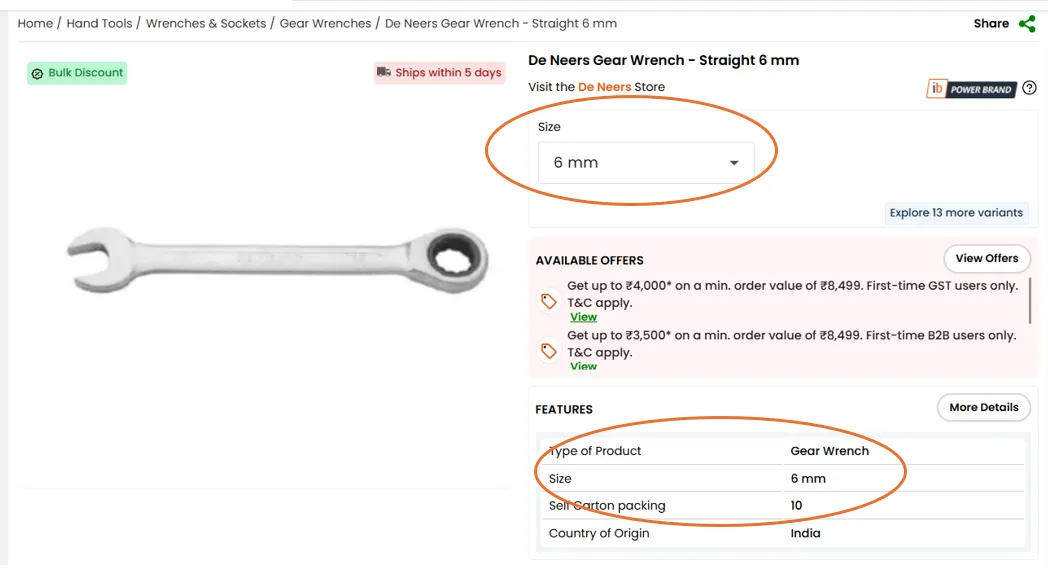The height and width of the screenshot is (570, 1048).
Task: Click the green share icon
Action: 1027,24
